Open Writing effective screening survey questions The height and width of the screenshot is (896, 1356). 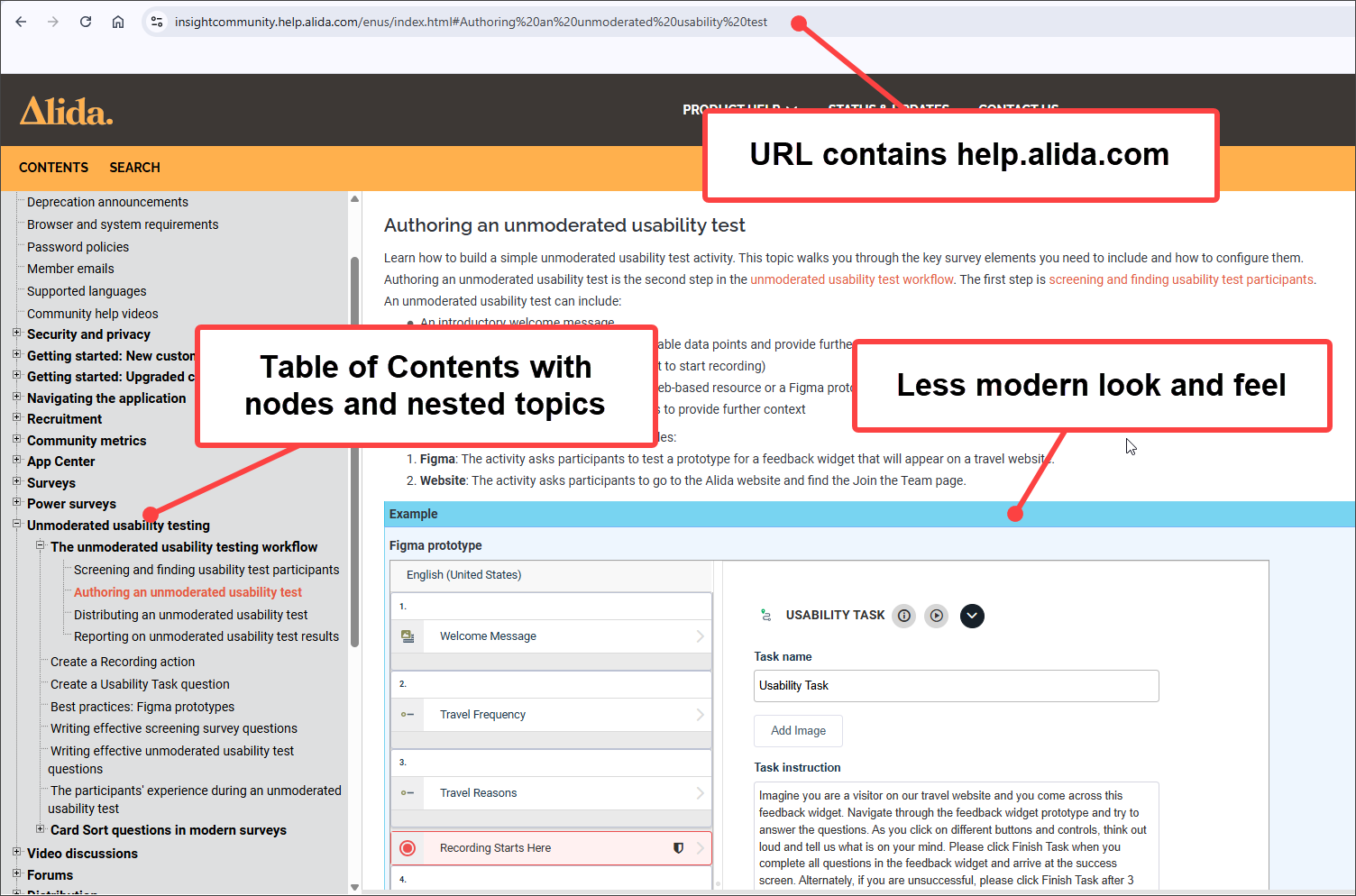pos(174,728)
